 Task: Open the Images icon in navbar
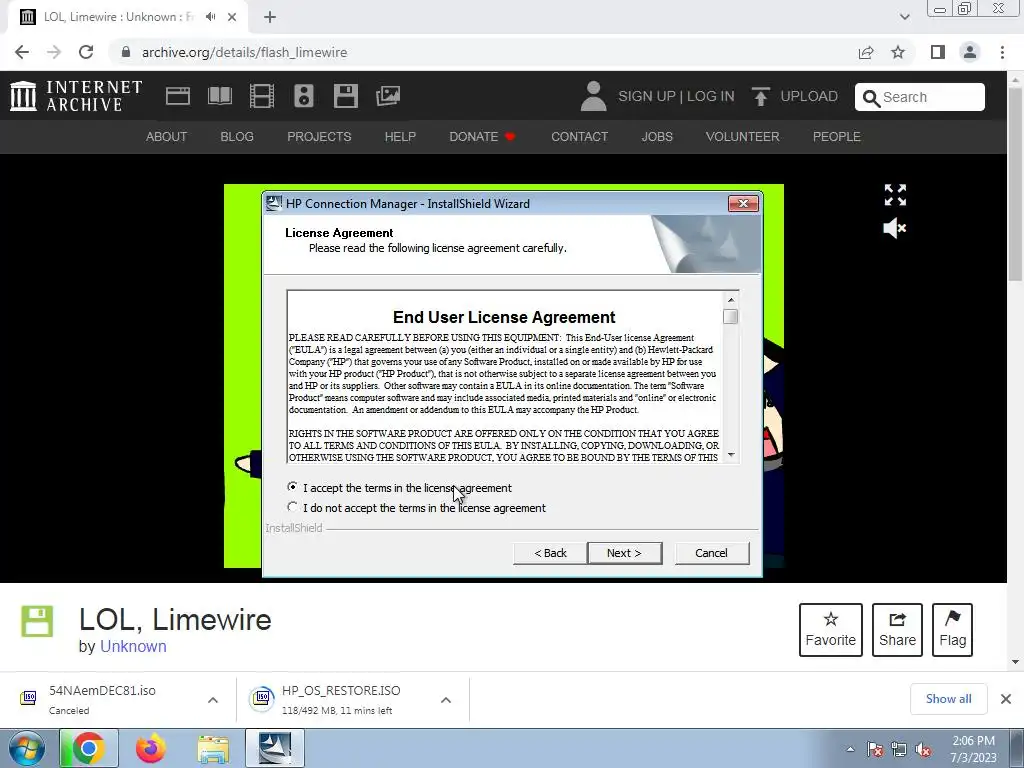click(388, 96)
